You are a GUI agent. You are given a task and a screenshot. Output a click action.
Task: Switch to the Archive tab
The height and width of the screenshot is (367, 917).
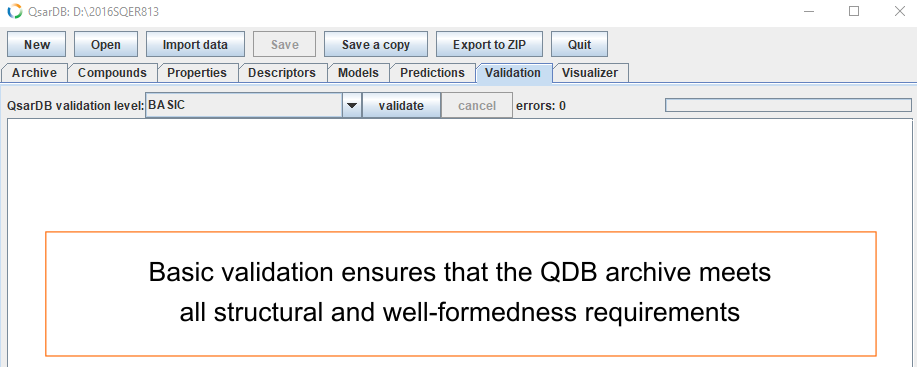click(x=35, y=73)
